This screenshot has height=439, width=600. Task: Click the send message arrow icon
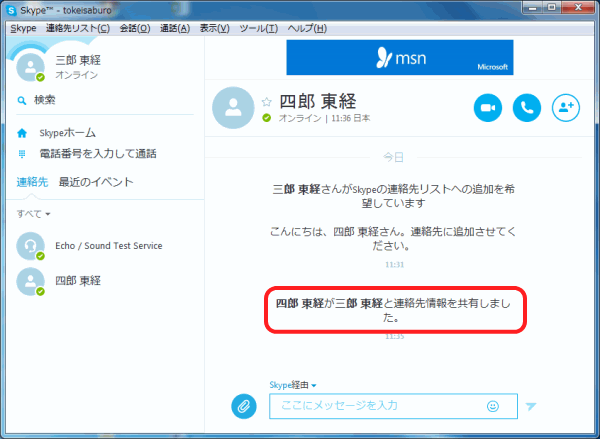[x=531, y=406]
